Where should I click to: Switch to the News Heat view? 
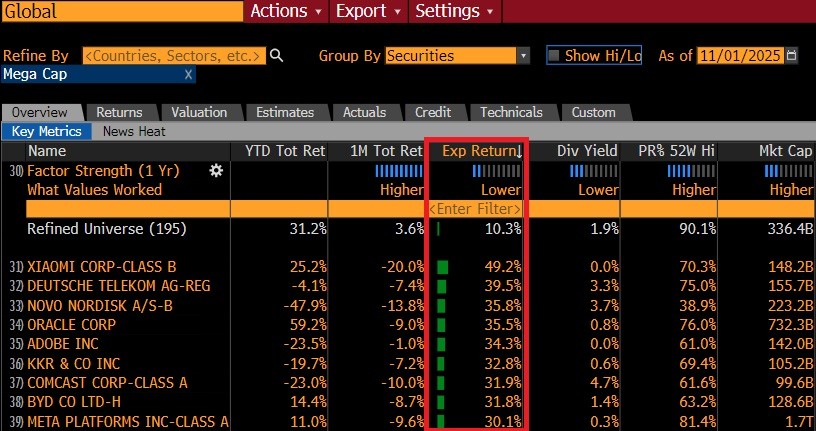click(134, 132)
